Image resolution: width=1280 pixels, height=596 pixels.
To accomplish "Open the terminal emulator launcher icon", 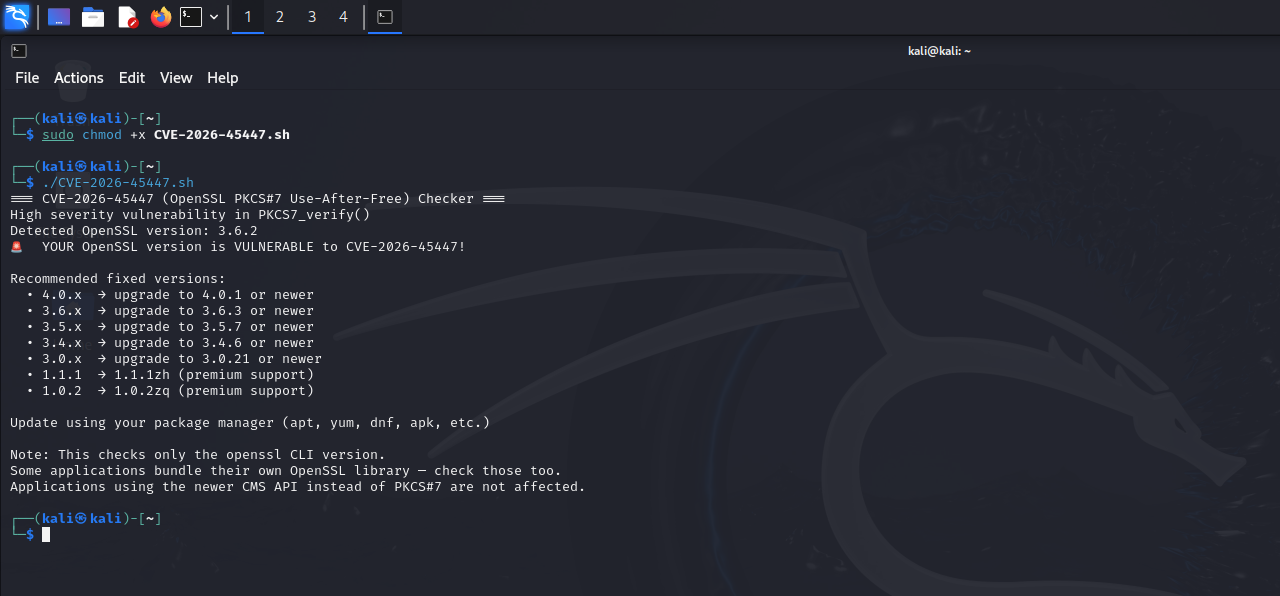I will point(191,17).
